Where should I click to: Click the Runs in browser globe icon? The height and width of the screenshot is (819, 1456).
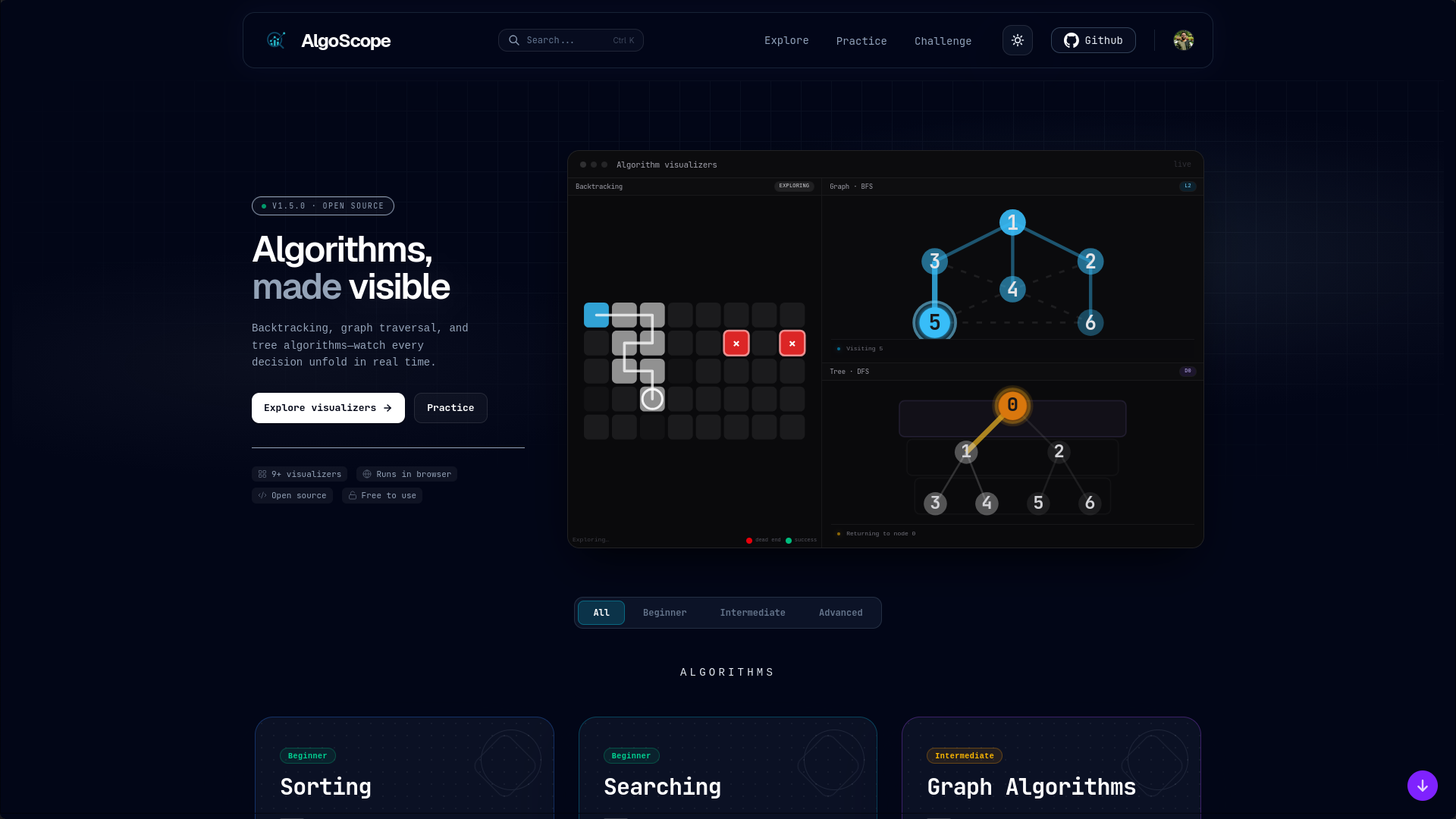pos(367,474)
